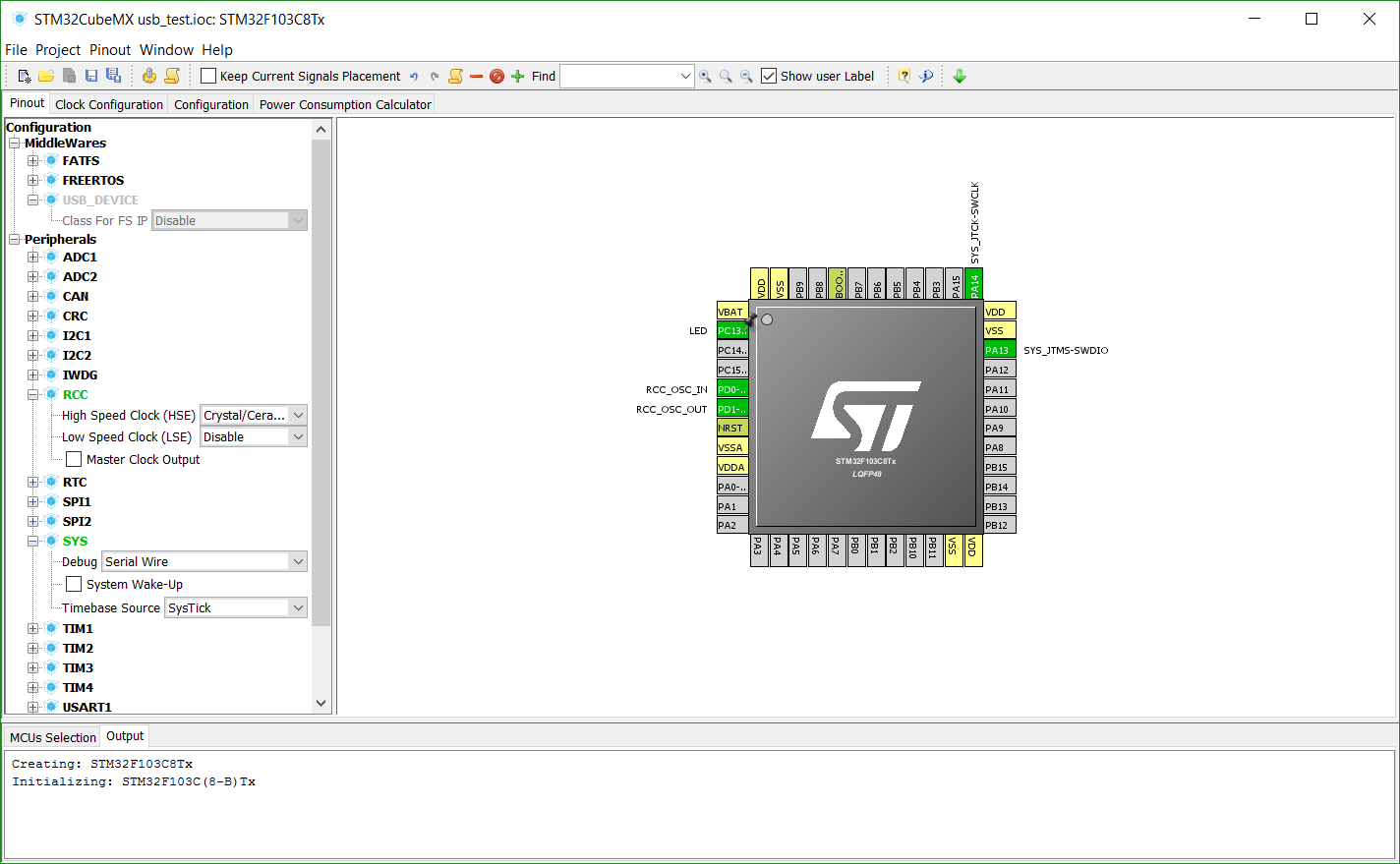Click the Save Project As icon
This screenshot has height=864, width=1400.
point(113,76)
